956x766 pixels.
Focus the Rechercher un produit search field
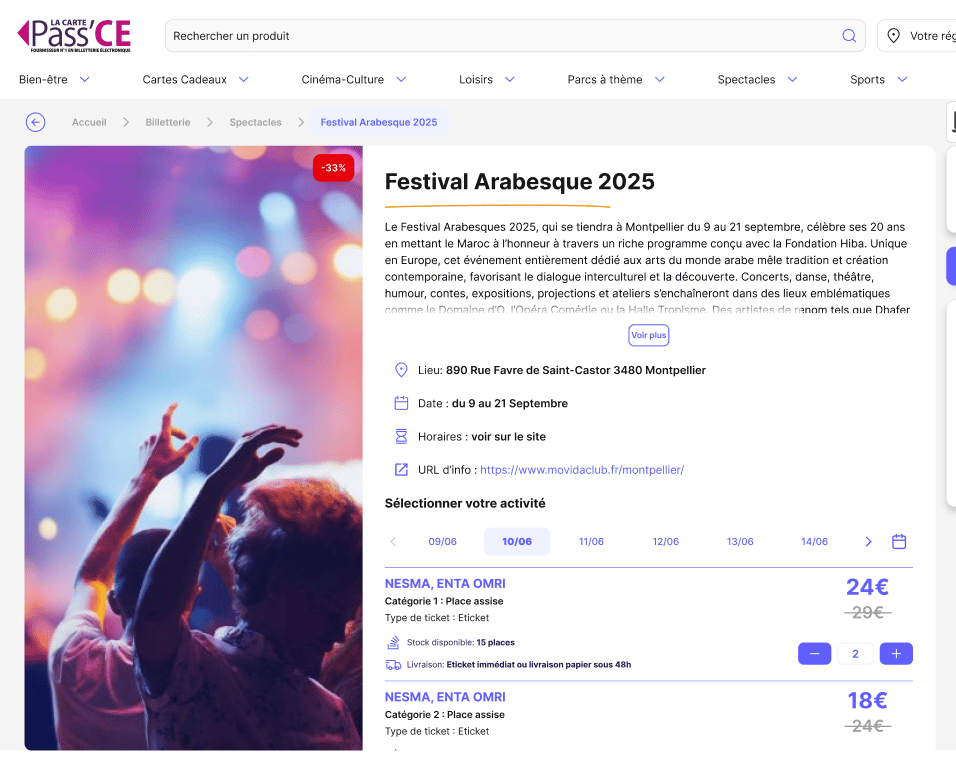500,36
